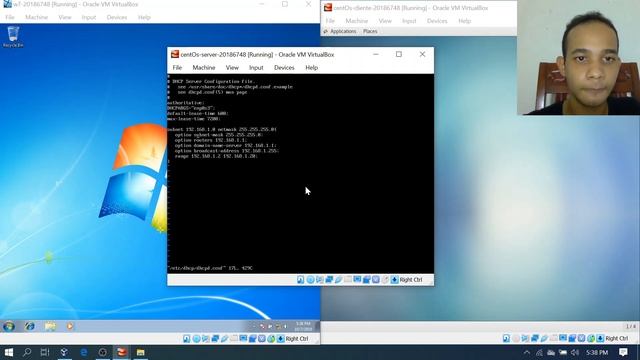Open Machine menu in w7 VirtualBox window
Screen dimensions: 640x360
pos(36,17)
